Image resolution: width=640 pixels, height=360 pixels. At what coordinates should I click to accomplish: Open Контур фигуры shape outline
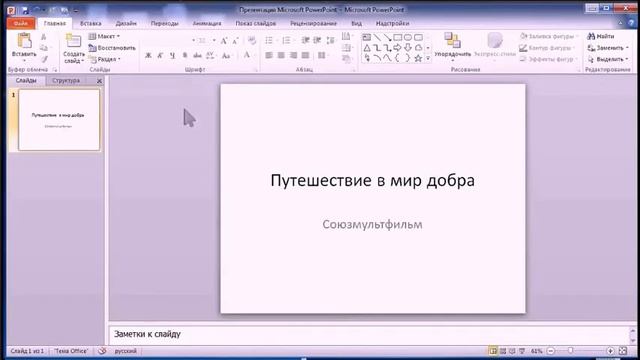point(547,48)
